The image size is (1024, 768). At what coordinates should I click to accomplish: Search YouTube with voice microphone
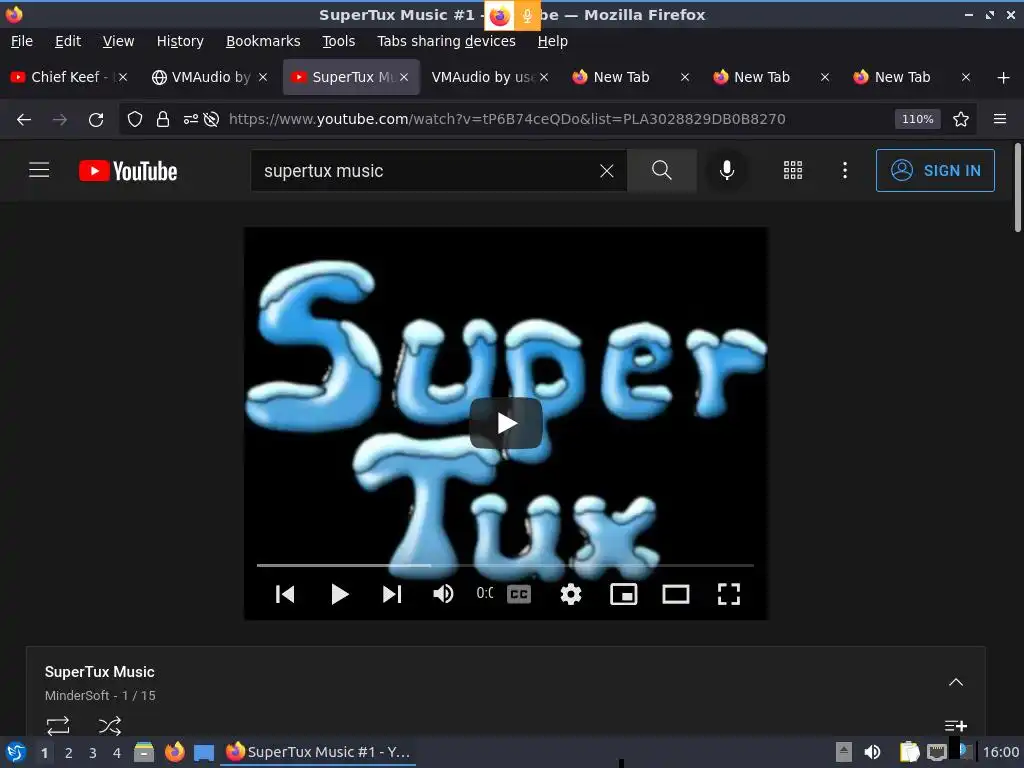click(727, 170)
